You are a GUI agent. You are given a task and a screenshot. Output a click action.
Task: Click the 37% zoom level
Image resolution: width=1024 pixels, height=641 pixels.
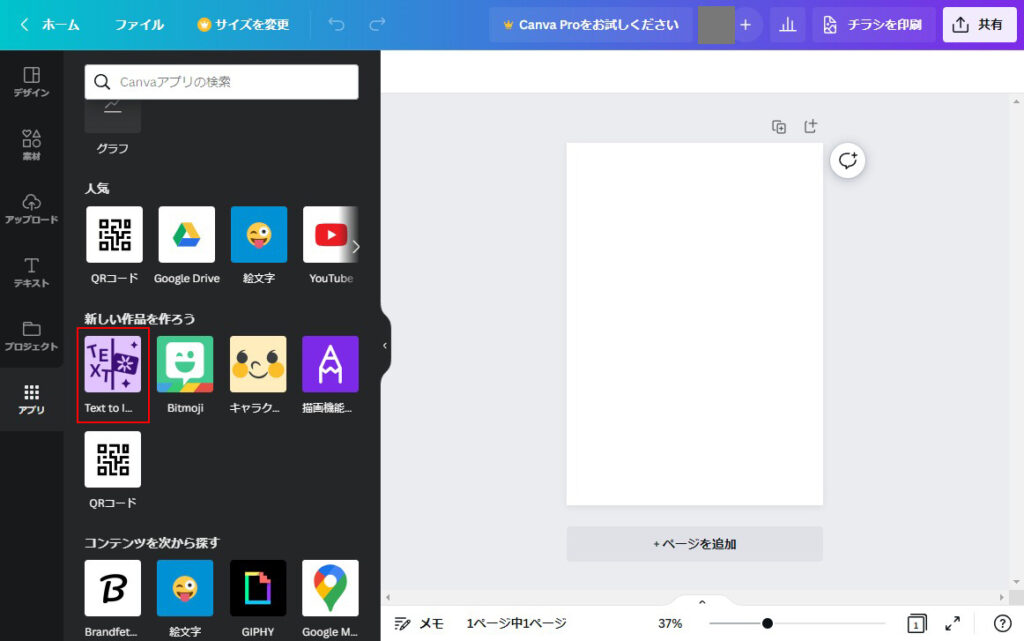pyautogui.click(x=670, y=623)
